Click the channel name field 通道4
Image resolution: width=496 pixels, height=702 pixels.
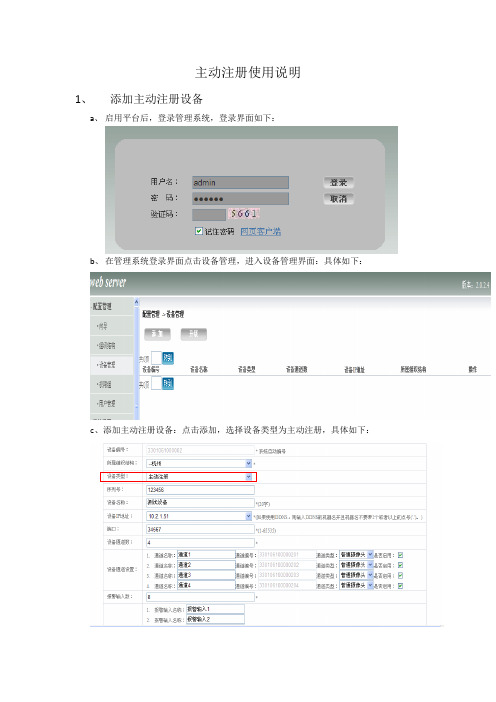[206, 585]
